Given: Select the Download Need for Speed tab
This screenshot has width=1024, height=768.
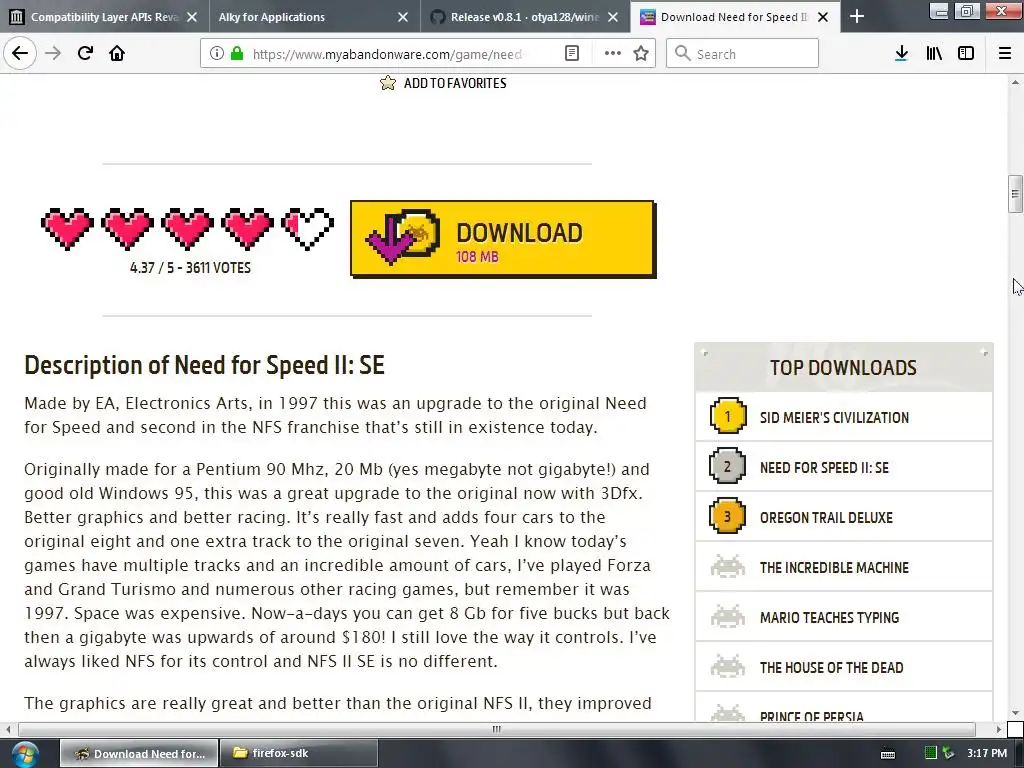Looking at the screenshot, I should click(x=735, y=17).
